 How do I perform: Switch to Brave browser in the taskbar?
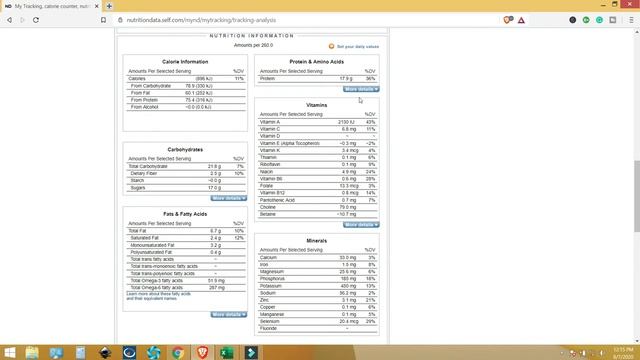(x=202, y=353)
